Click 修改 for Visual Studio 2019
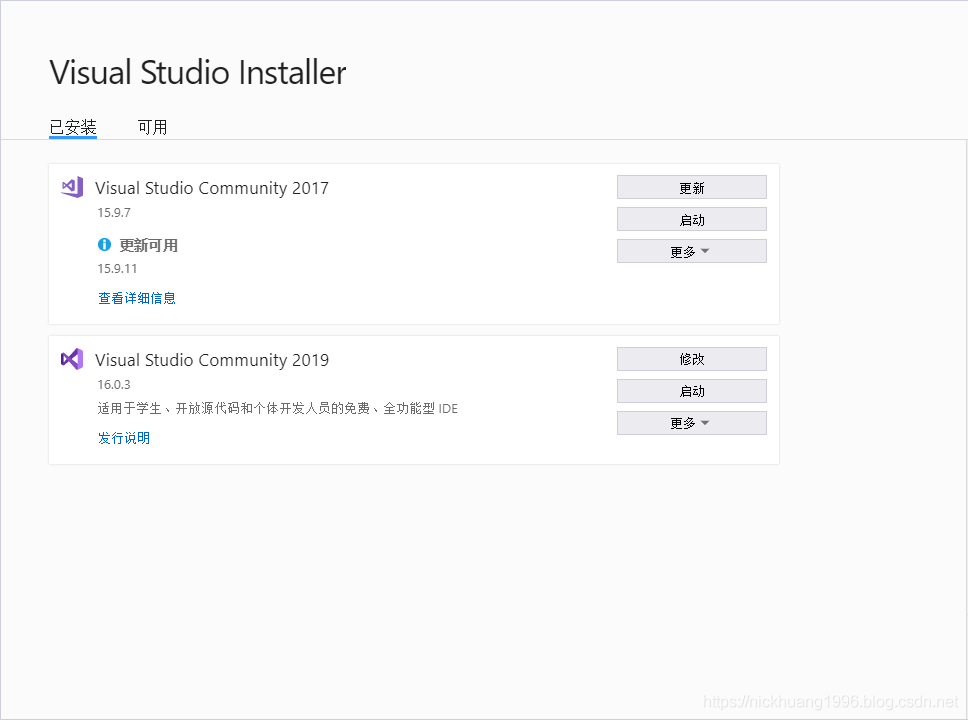 click(x=691, y=359)
